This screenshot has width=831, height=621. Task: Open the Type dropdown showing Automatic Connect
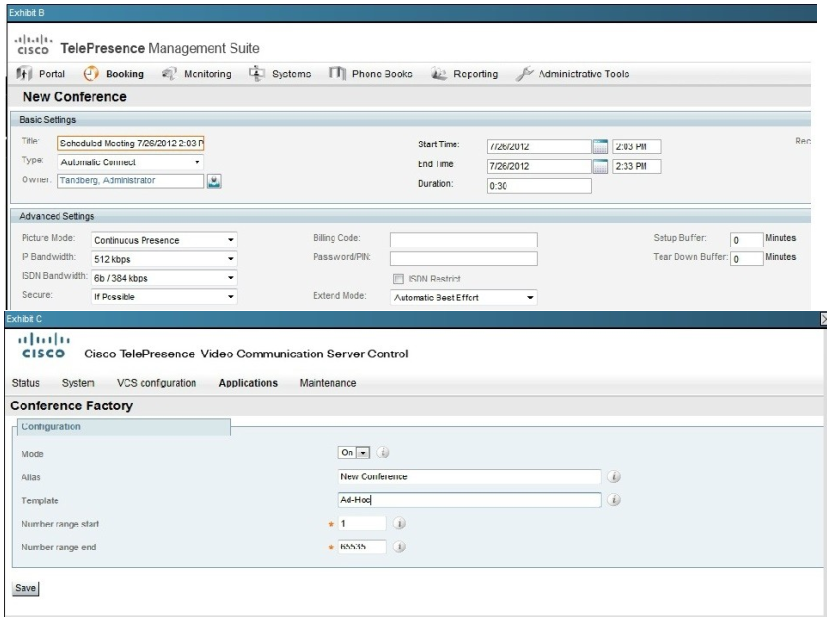(x=130, y=162)
